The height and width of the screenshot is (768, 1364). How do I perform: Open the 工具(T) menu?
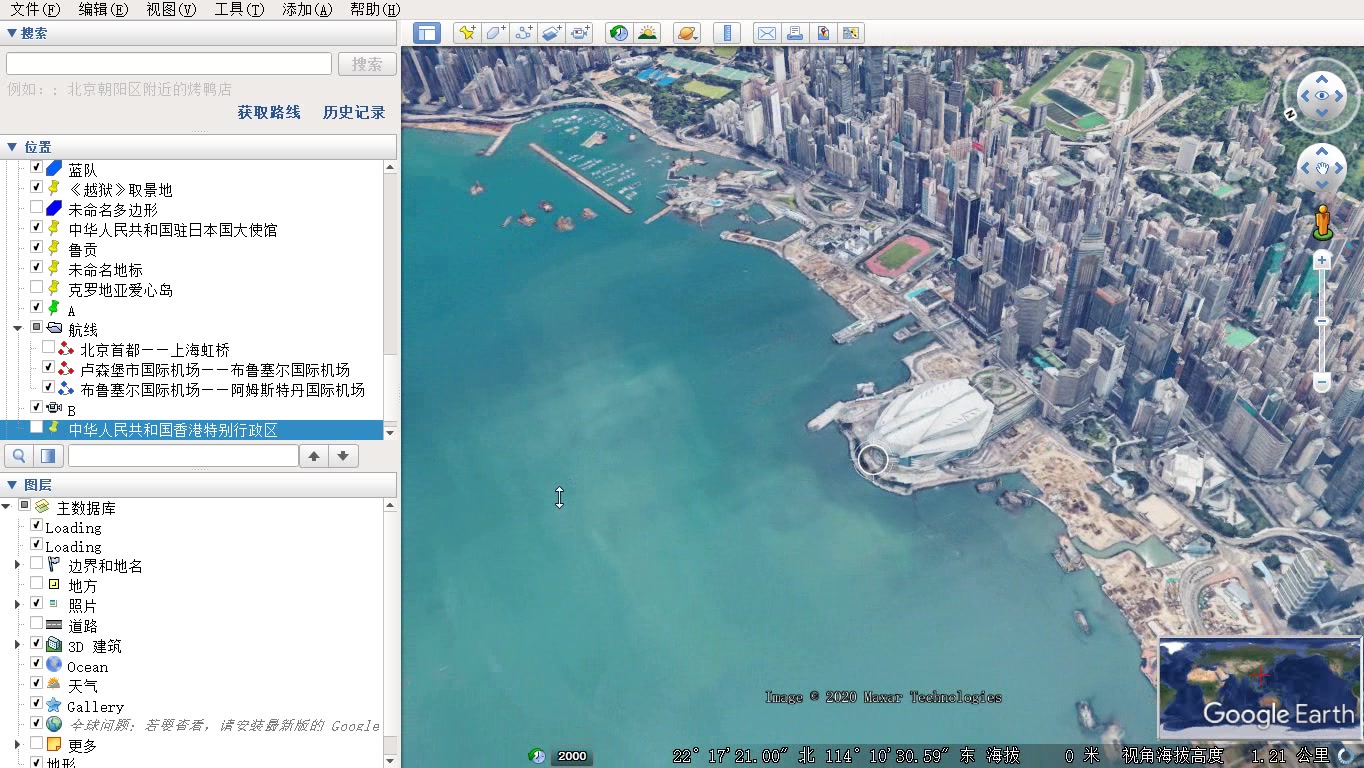pos(239,9)
